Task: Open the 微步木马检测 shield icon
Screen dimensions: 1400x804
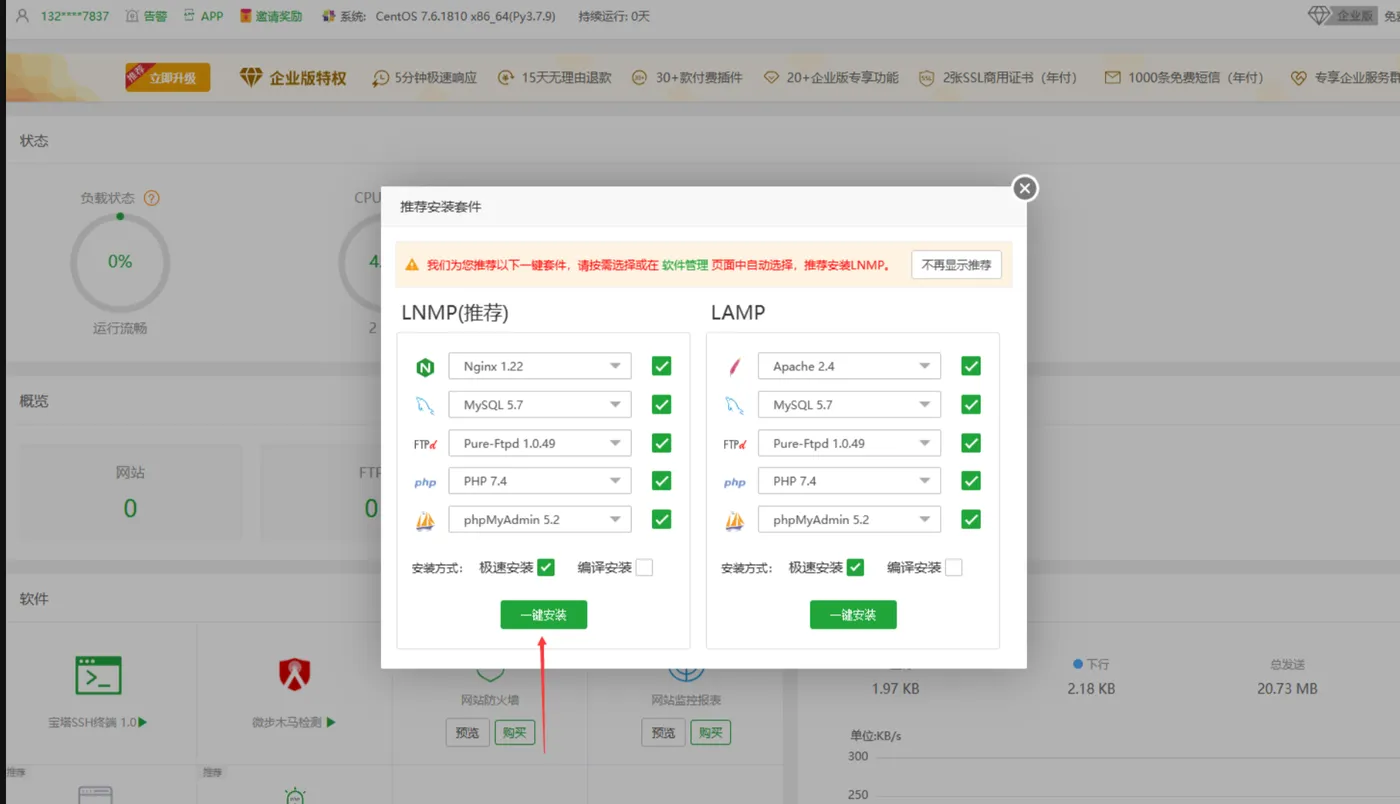Action: pyautogui.click(x=294, y=675)
